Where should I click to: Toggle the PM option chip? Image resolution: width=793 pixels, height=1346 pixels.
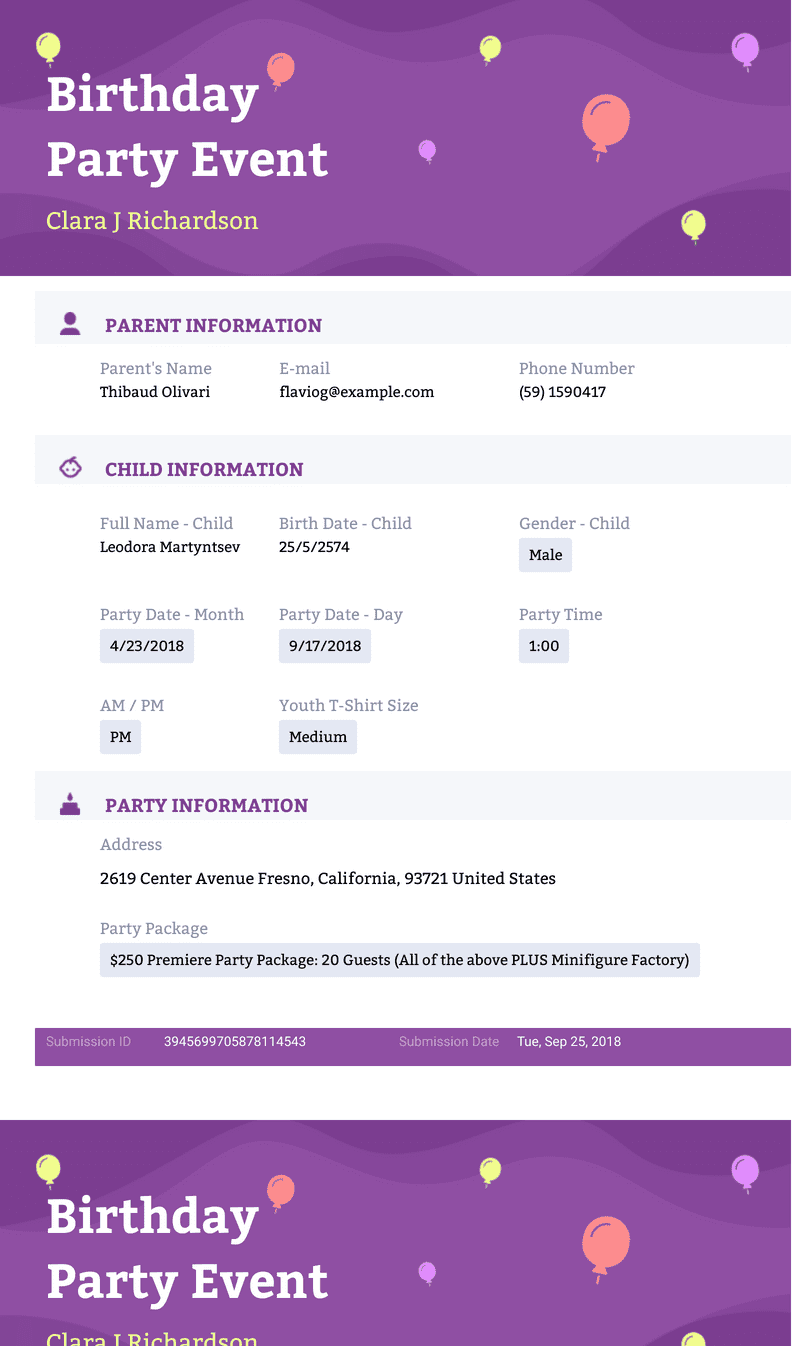tap(120, 737)
